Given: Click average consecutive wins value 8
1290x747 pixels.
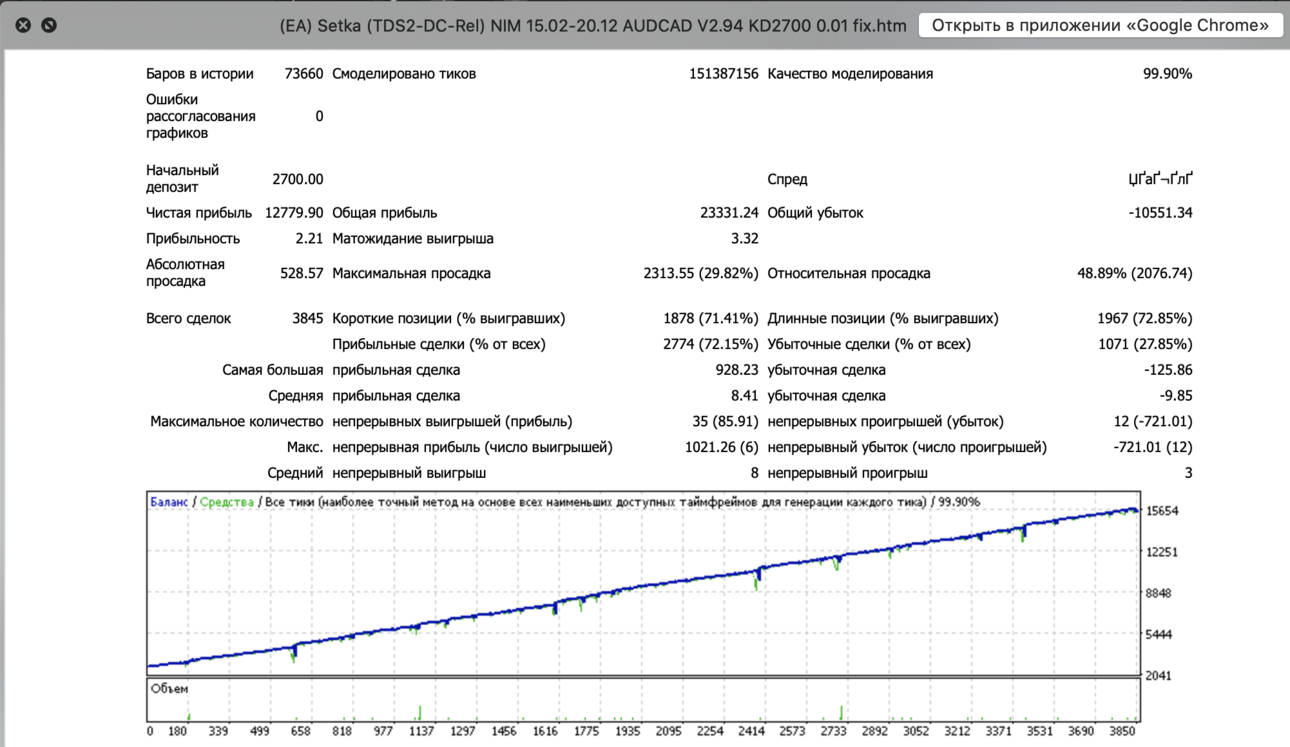Looking at the screenshot, I should tap(754, 473).
